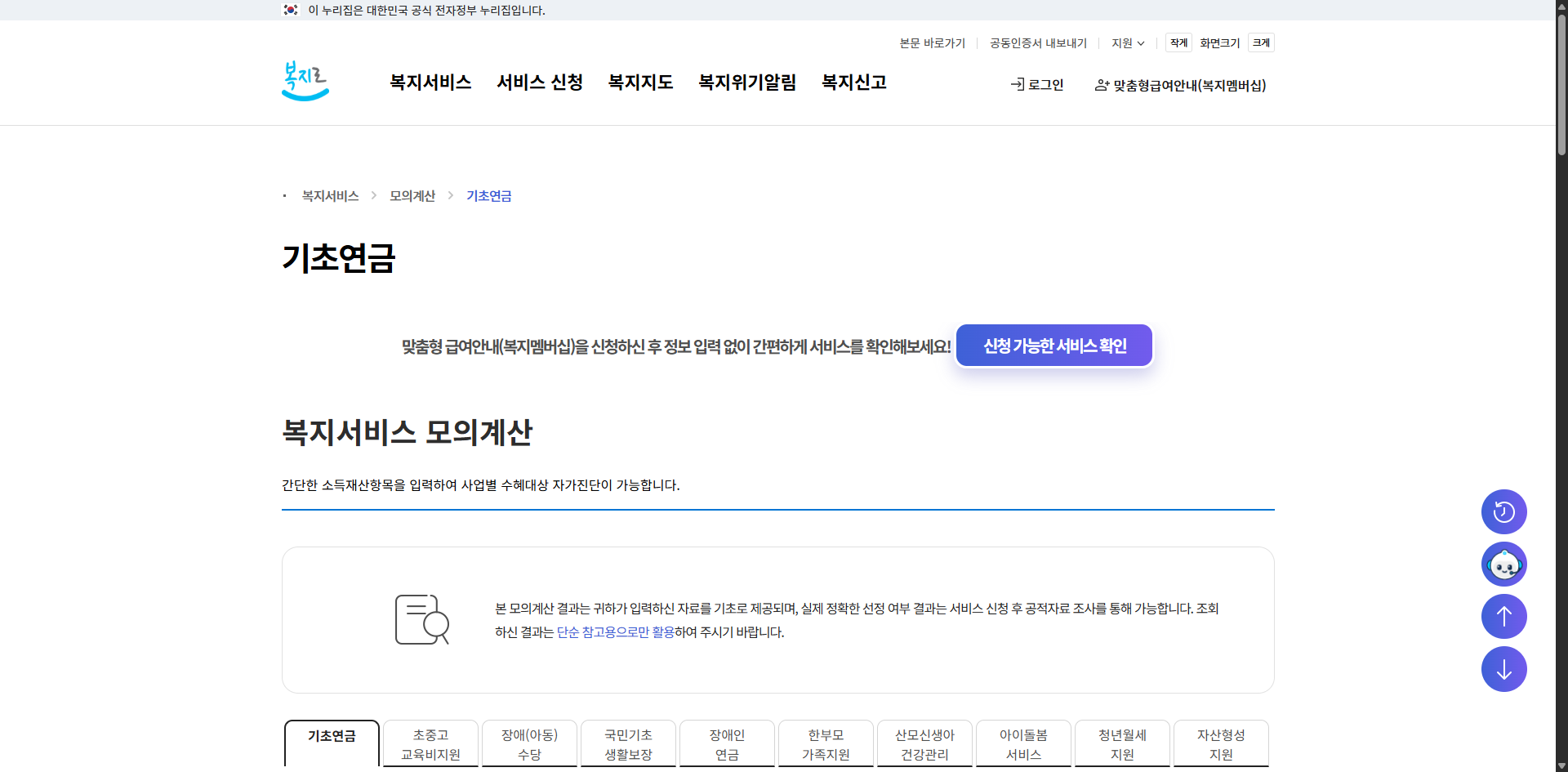Viewport: 1568px width, 772px height.
Task: Click the Korean flag emblem
Action: 291,10
